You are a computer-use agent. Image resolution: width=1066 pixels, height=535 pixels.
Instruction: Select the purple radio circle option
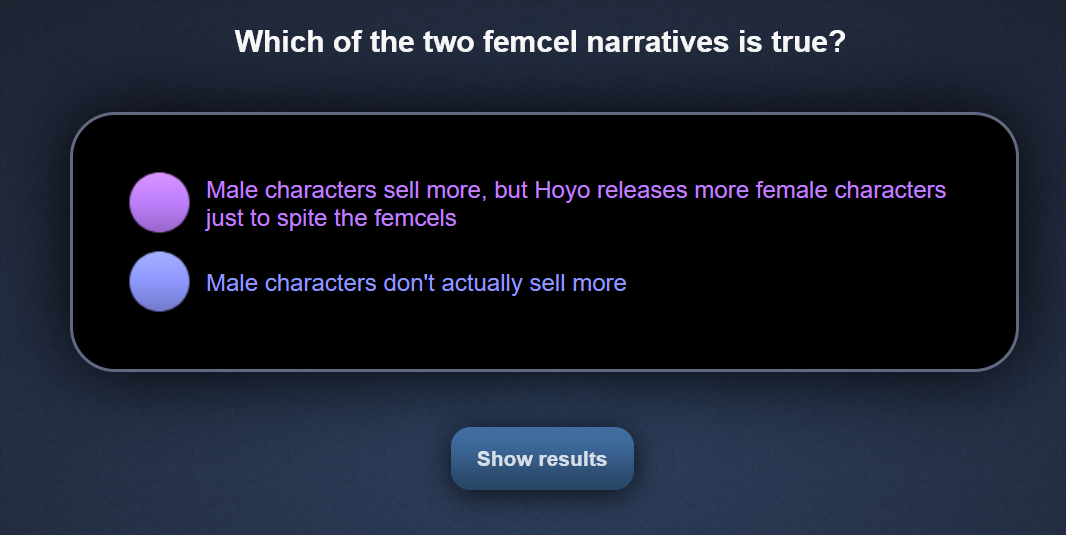(x=159, y=203)
